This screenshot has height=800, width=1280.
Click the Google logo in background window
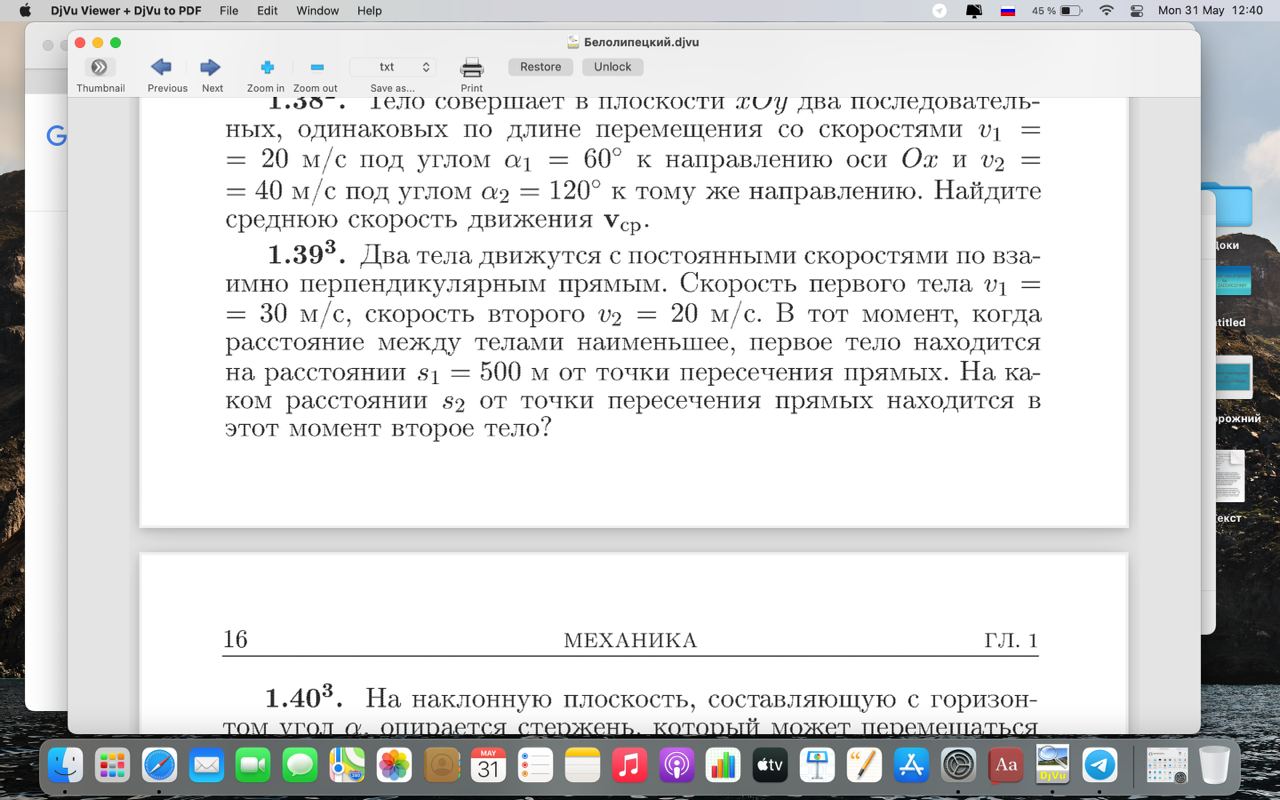pyautogui.click(x=56, y=136)
